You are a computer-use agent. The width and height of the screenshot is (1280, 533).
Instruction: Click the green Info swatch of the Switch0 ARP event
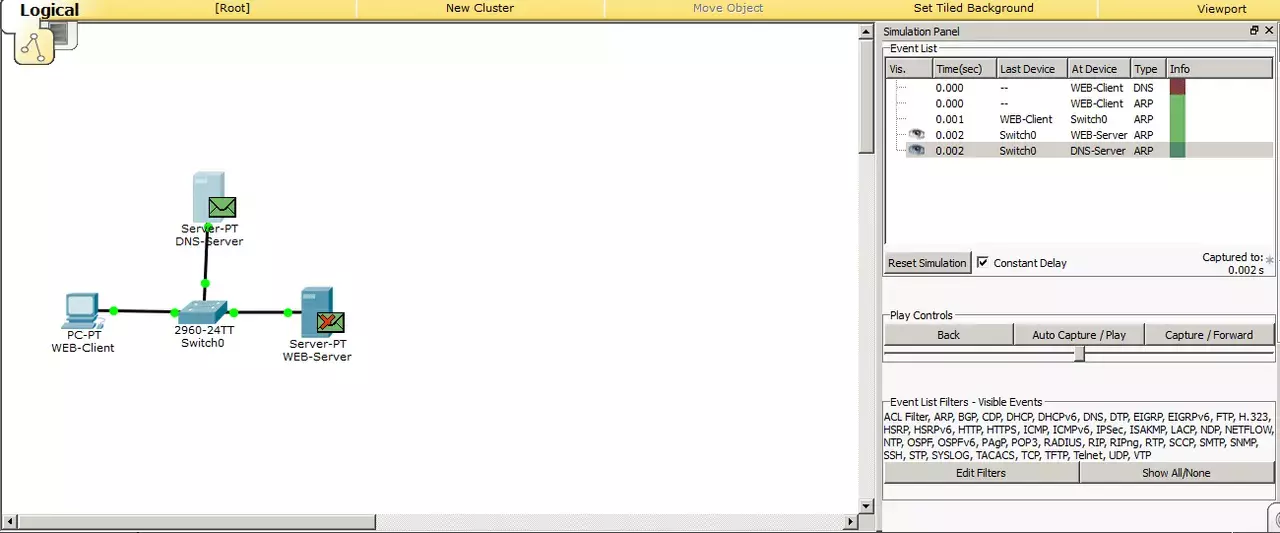point(1177,119)
